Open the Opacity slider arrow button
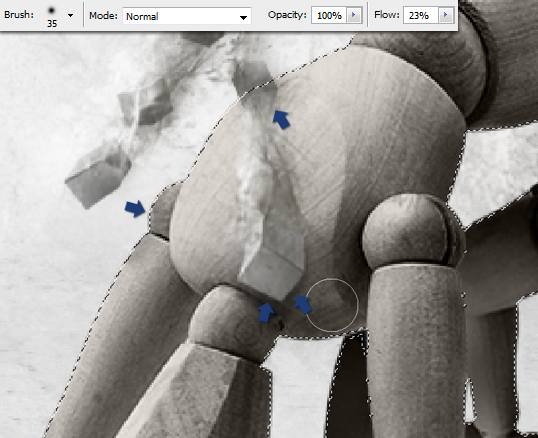Screen dimensions: 538x438 [x=354, y=15]
